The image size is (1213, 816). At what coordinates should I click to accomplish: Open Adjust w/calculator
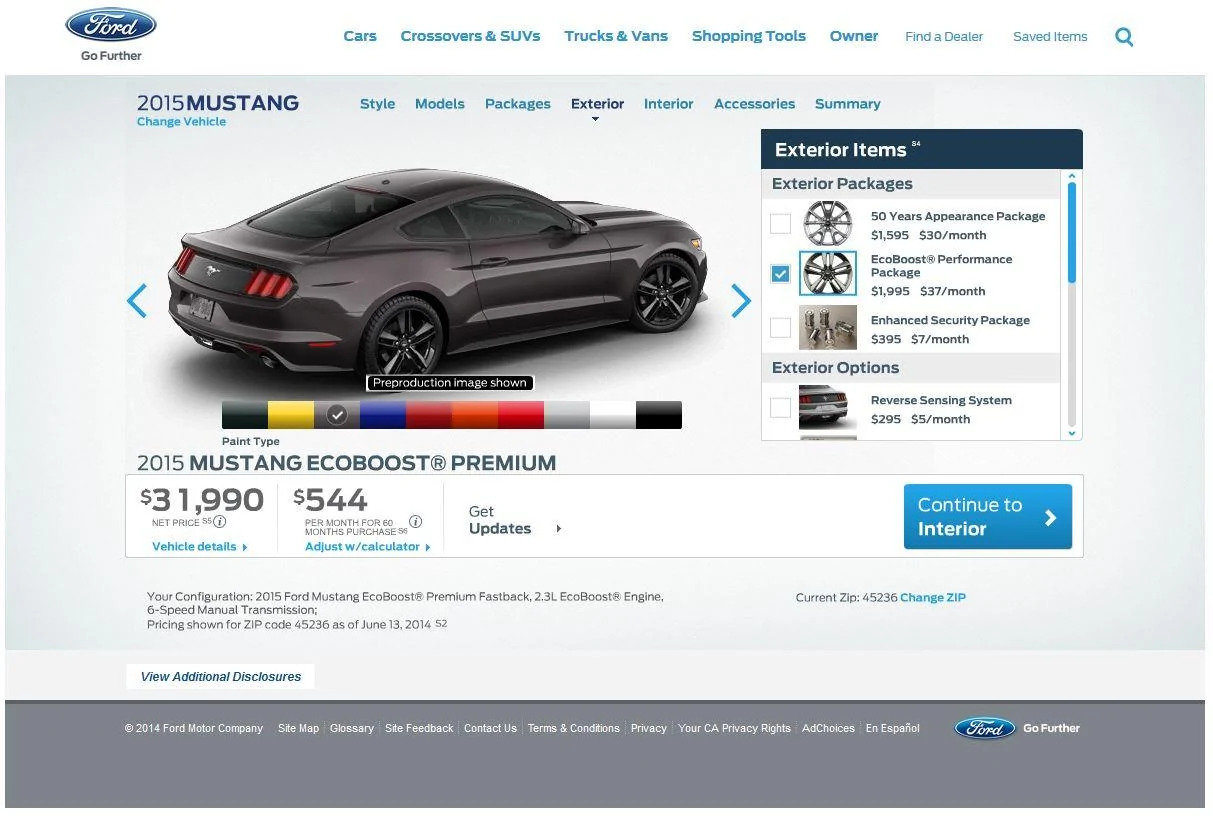pyautogui.click(x=368, y=547)
